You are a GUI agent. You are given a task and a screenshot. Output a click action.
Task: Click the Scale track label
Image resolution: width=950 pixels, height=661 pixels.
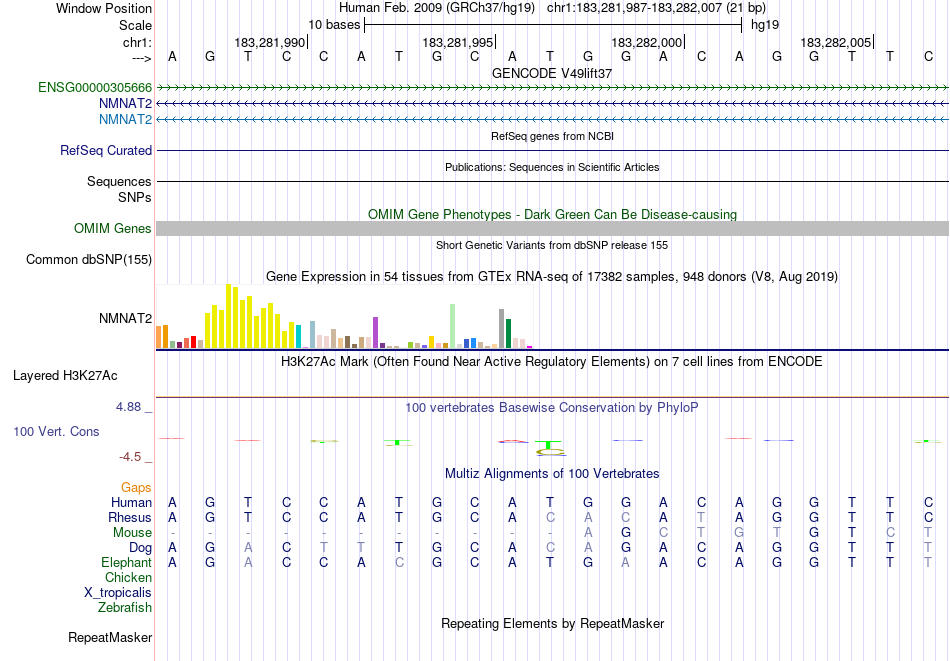click(136, 25)
